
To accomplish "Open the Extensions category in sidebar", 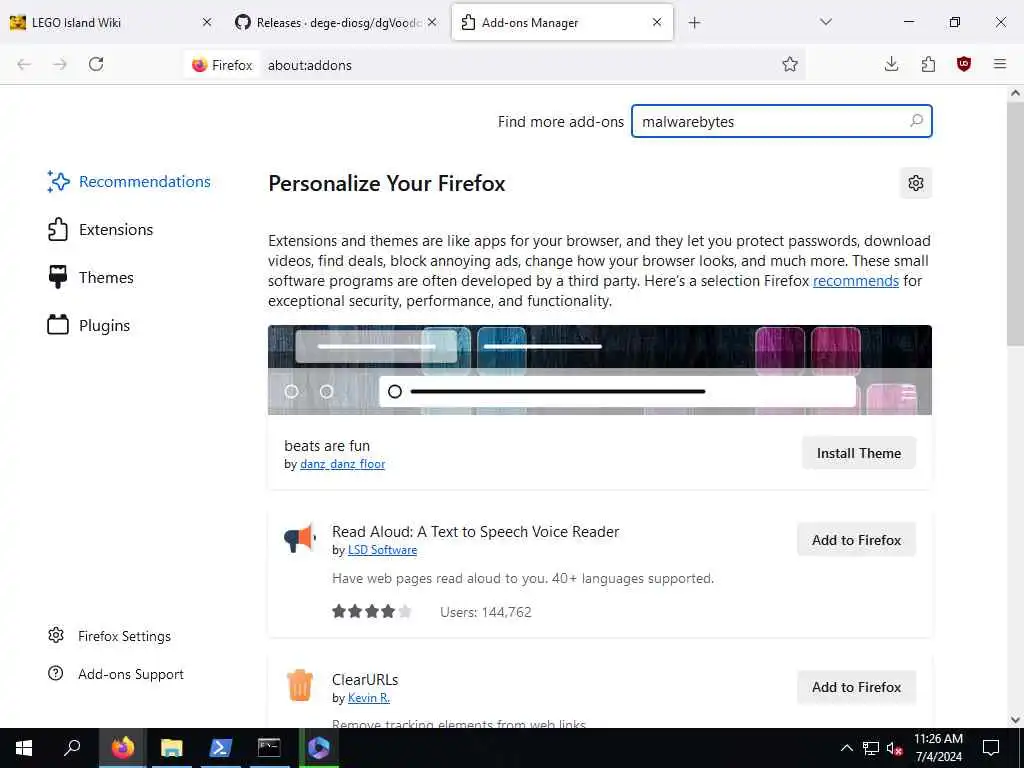I will click(101, 229).
